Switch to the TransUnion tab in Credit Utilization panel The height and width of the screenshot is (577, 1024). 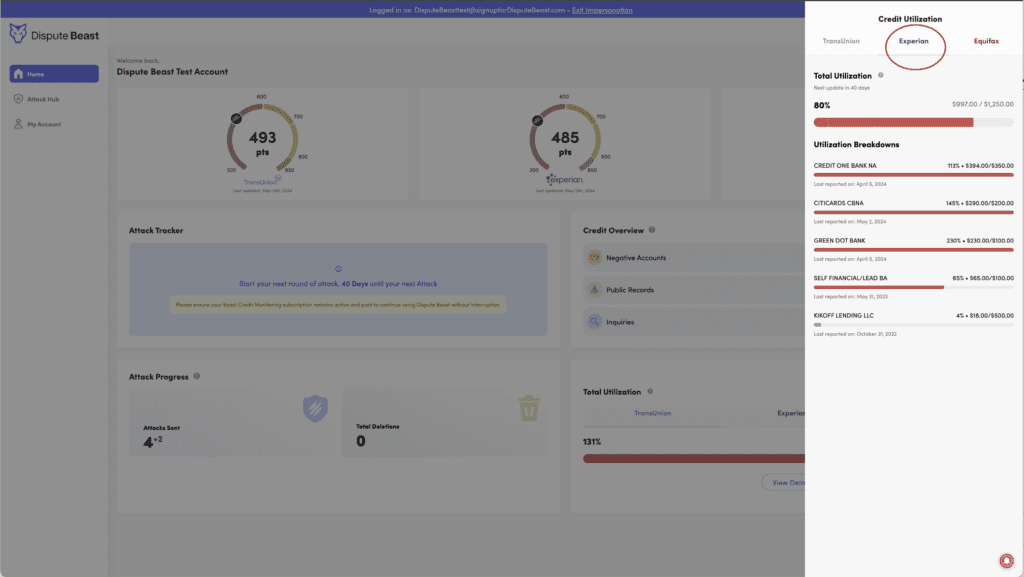841,41
